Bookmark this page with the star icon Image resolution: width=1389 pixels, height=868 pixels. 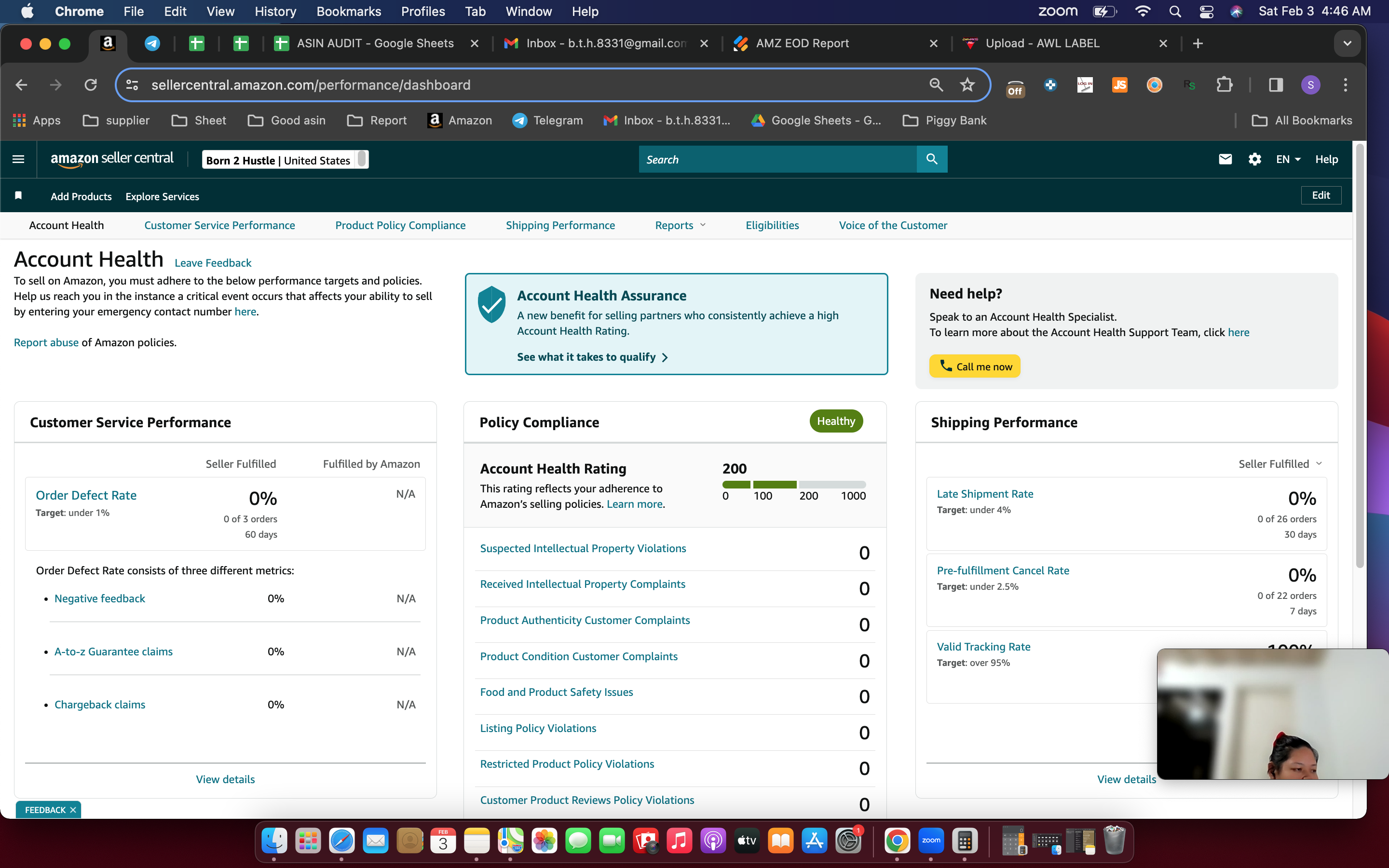click(x=967, y=85)
